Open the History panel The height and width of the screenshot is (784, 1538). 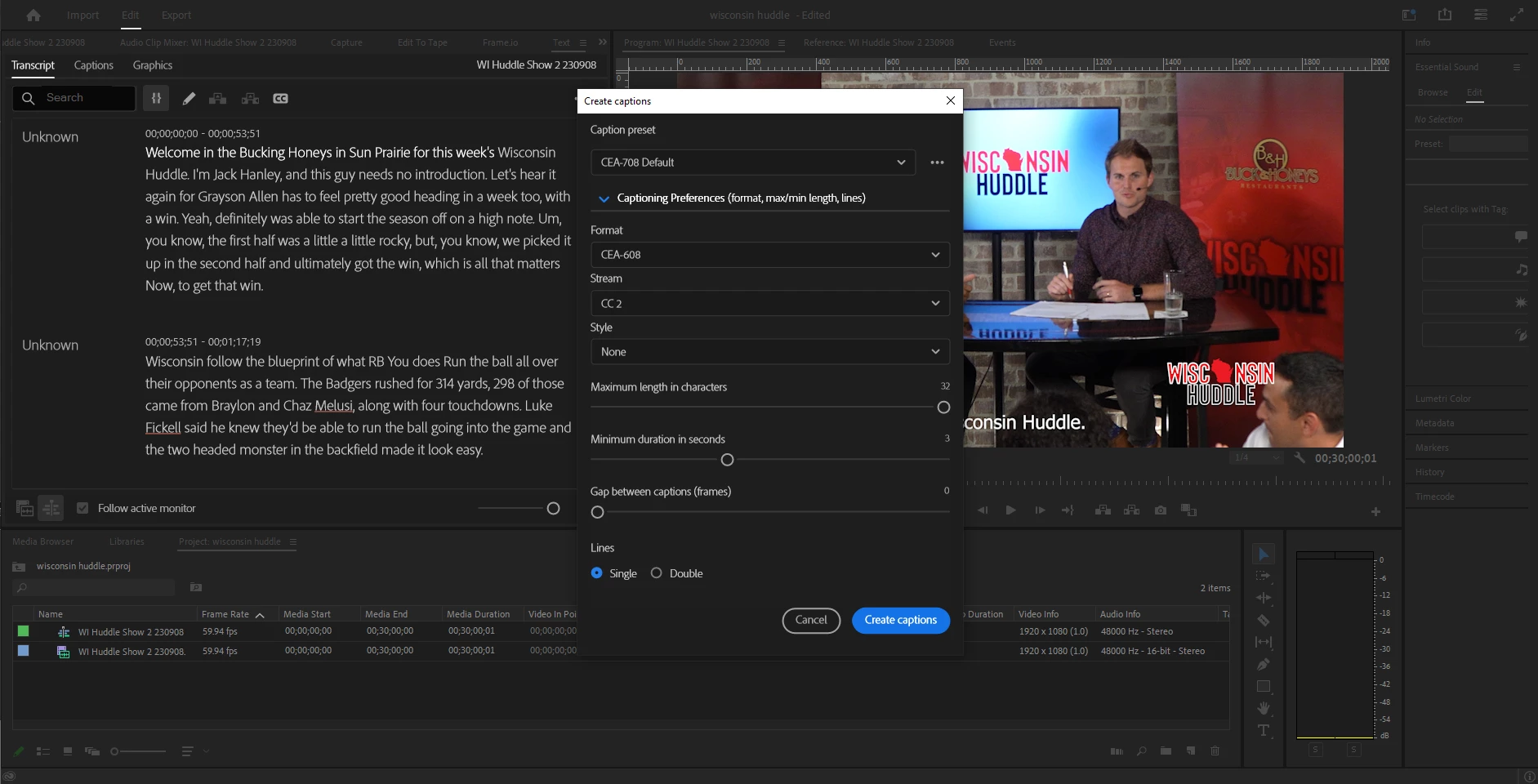[x=1430, y=472]
